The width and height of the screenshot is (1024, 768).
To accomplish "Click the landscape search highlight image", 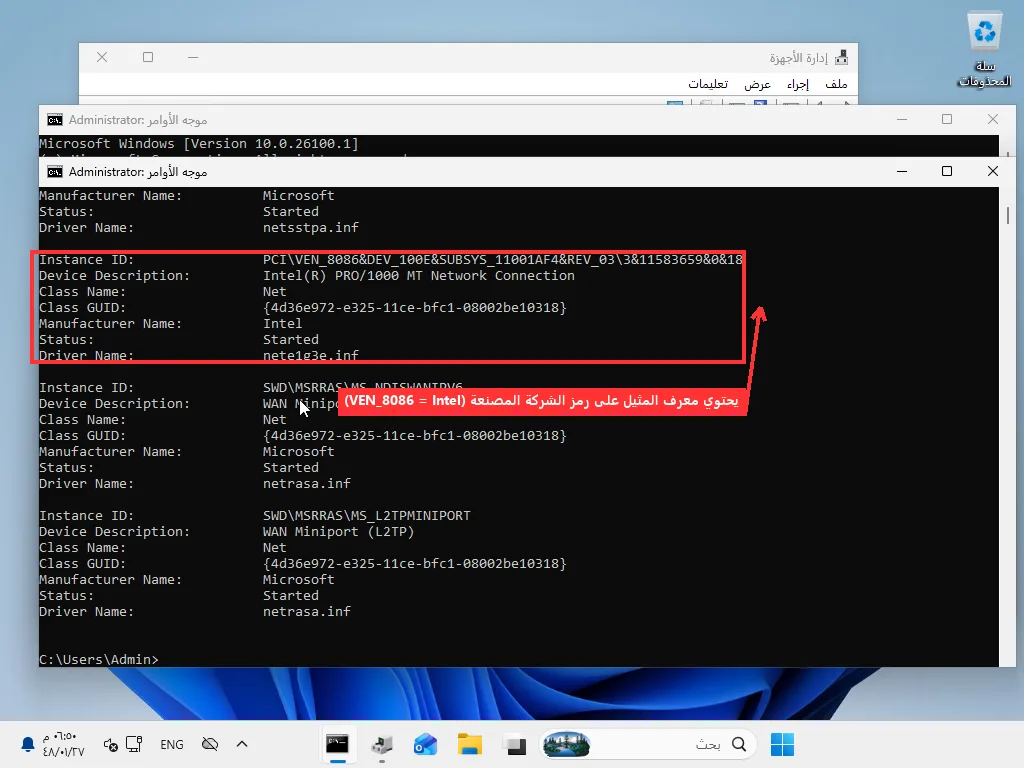I will [x=566, y=744].
